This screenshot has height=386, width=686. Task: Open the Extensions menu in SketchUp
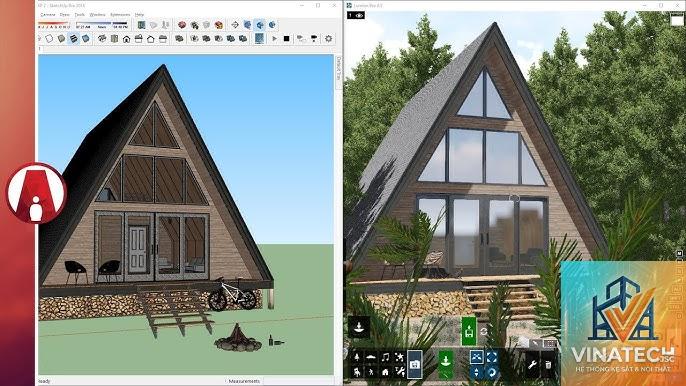pos(120,14)
